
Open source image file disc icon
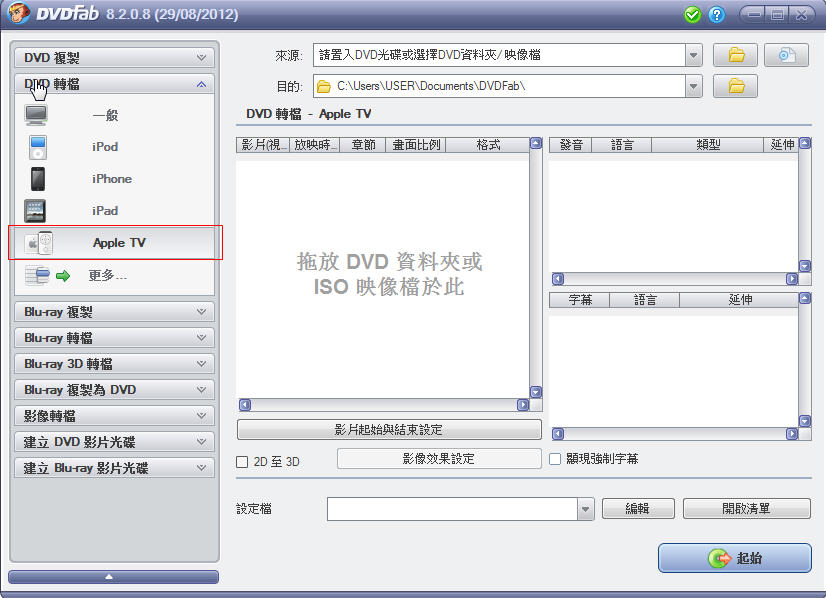coord(786,55)
